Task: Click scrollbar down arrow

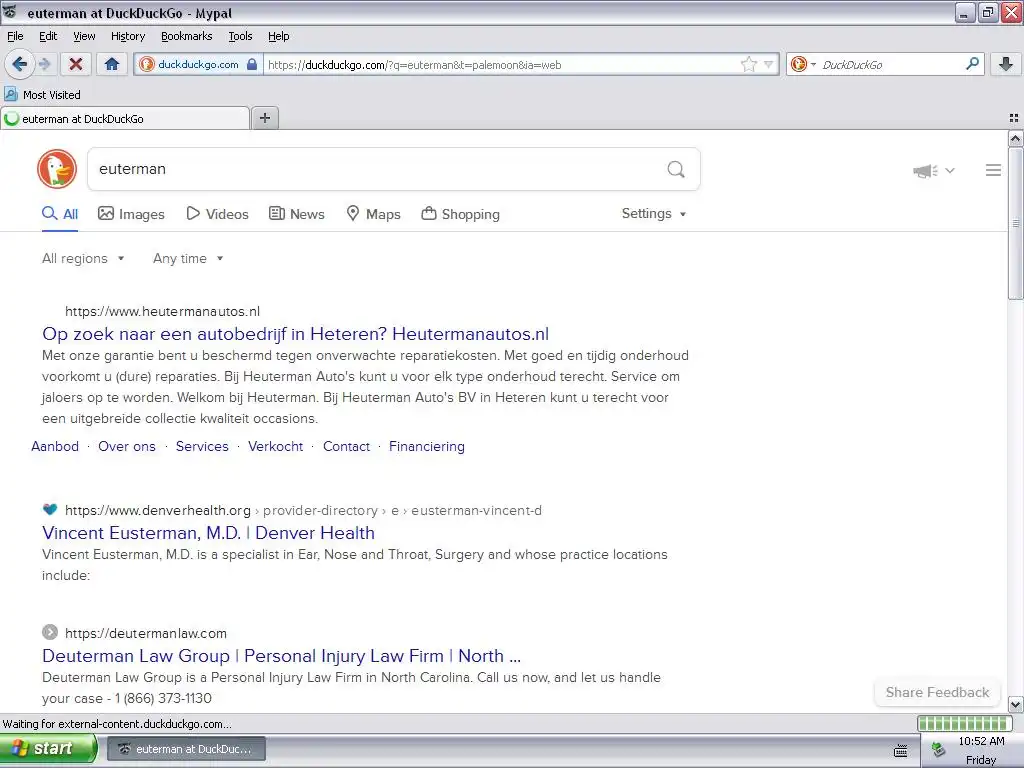Action: point(1015,704)
